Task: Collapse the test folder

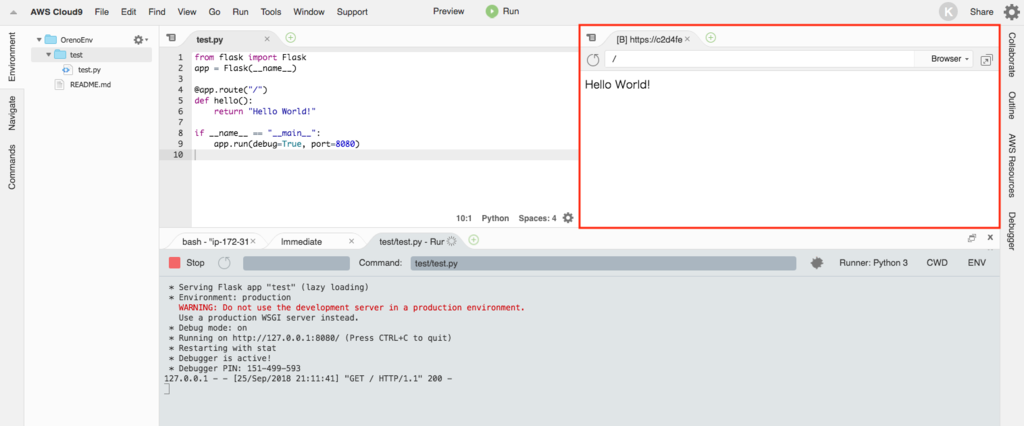Action: click(48, 55)
